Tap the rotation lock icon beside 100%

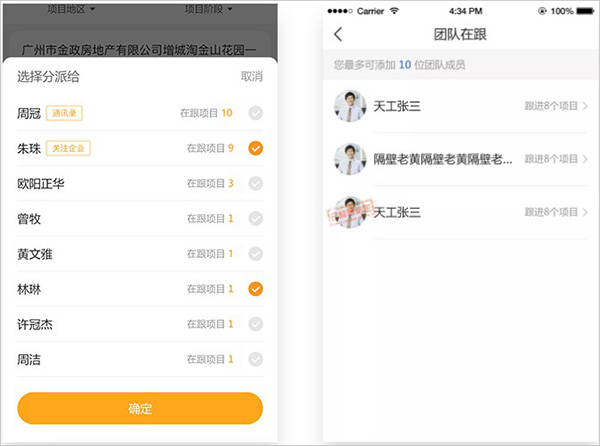(542, 11)
